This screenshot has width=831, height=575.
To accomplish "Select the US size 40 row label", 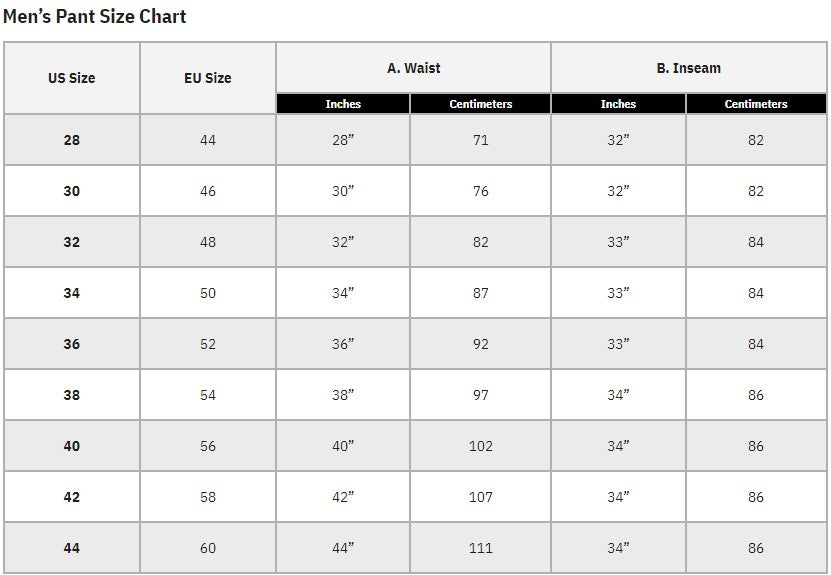I will point(72,446).
